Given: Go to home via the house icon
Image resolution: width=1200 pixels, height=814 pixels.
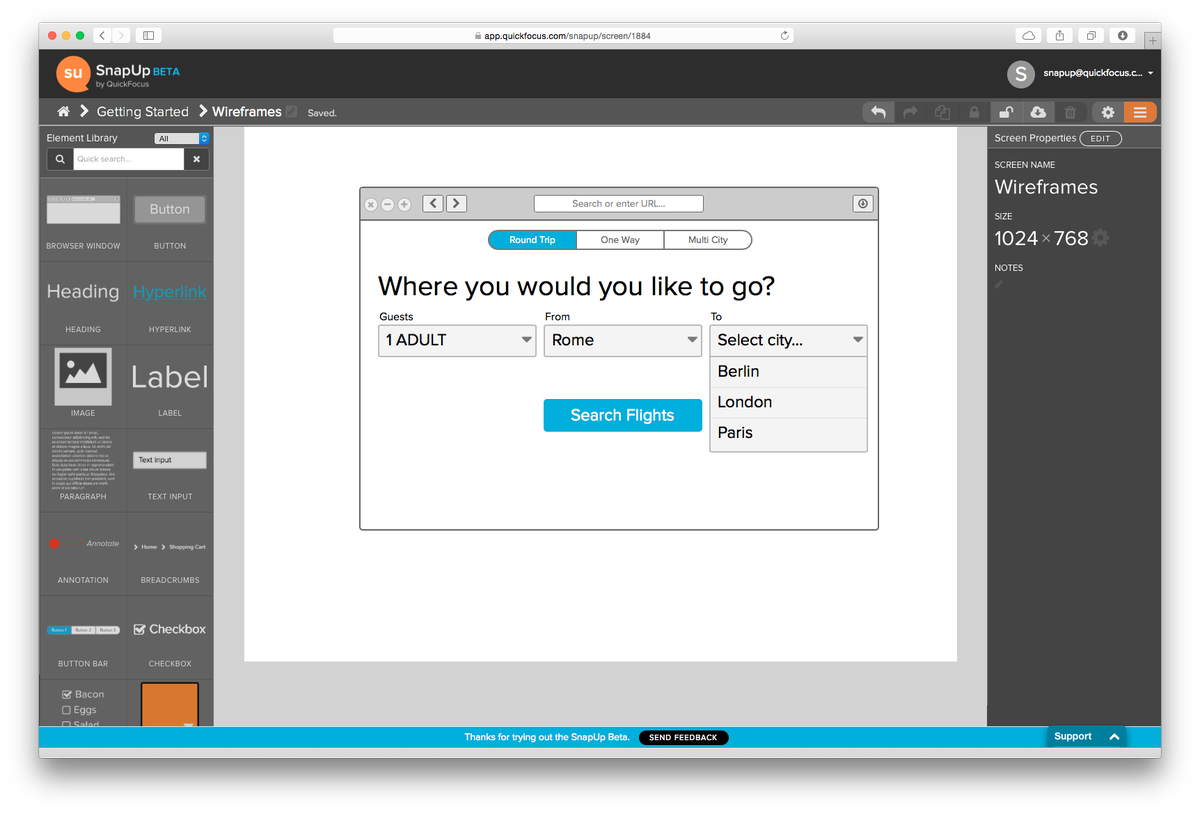Looking at the screenshot, I should coord(63,111).
